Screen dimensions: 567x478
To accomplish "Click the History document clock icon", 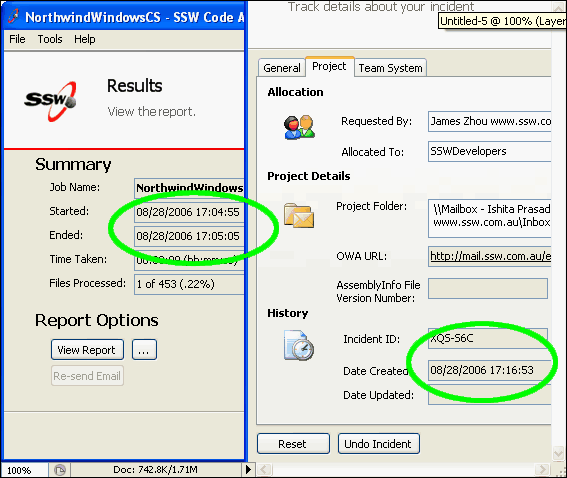I will point(299,345).
